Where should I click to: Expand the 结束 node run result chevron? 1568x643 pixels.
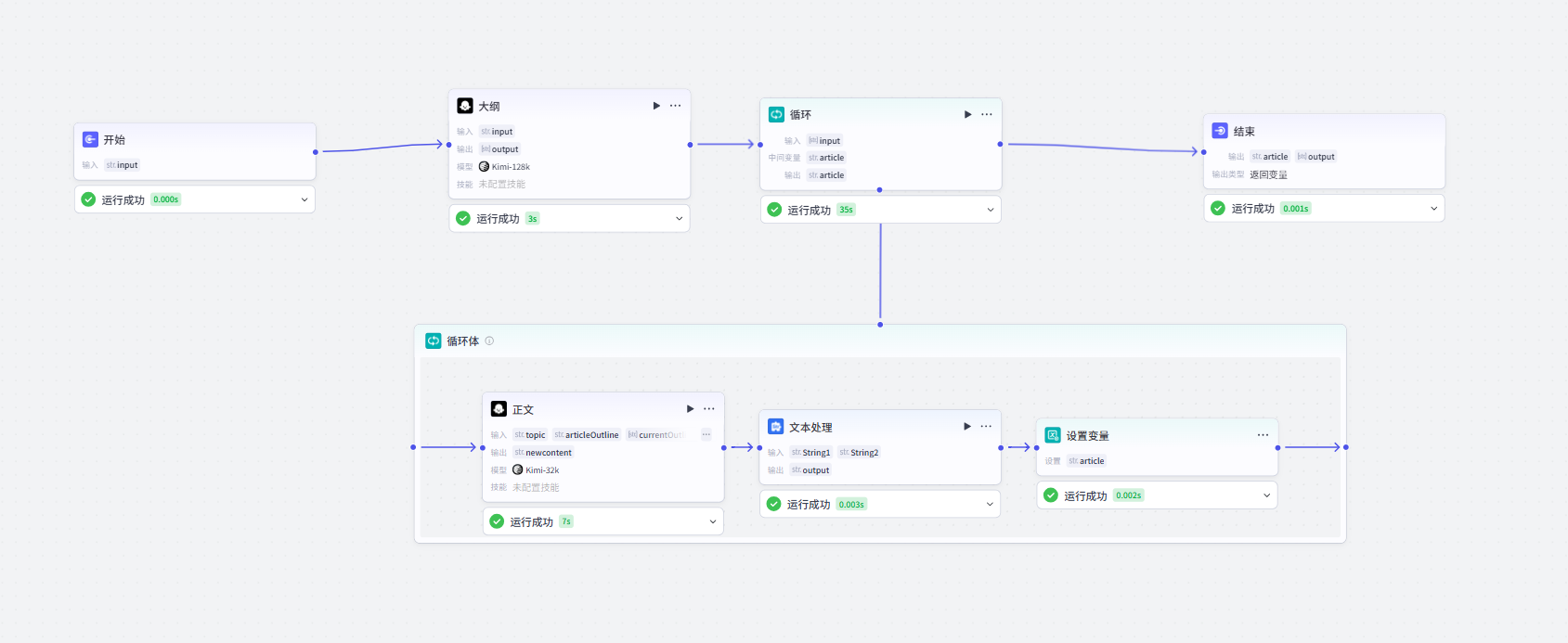click(1433, 209)
